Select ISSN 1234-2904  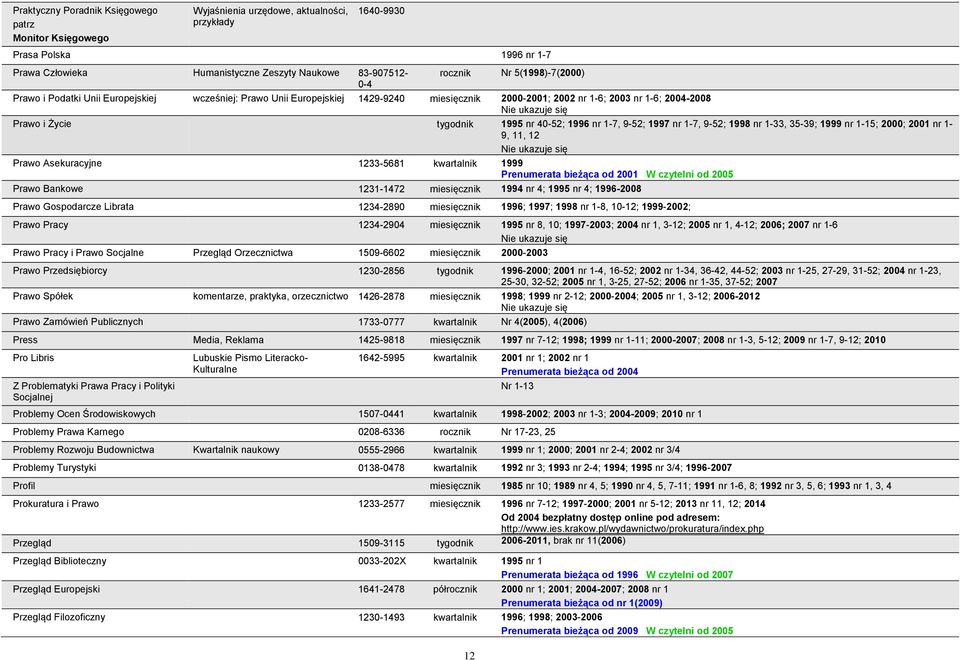[x=381, y=225]
